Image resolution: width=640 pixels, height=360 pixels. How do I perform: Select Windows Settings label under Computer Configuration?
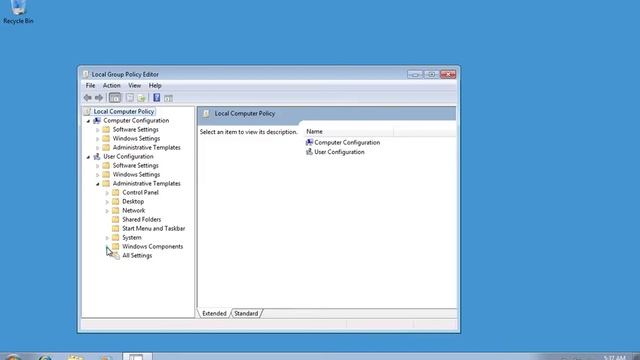click(136, 139)
